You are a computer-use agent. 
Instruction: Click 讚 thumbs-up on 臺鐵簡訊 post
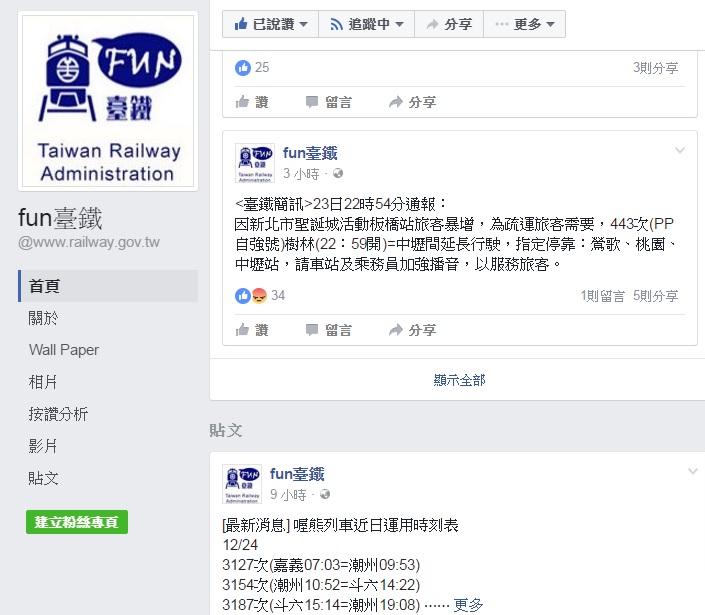(x=252, y=330)
